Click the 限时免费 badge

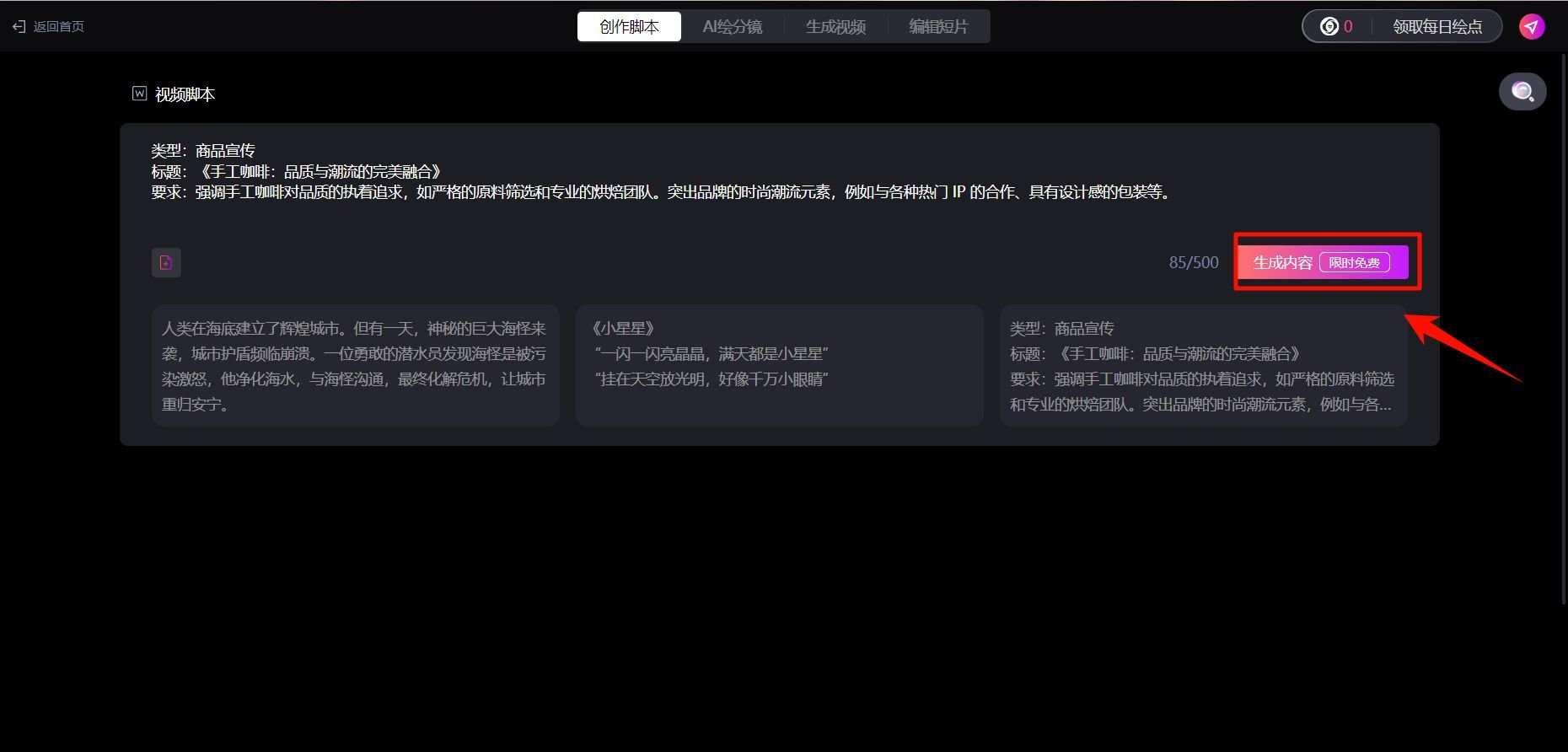[x=1354, y=263]
